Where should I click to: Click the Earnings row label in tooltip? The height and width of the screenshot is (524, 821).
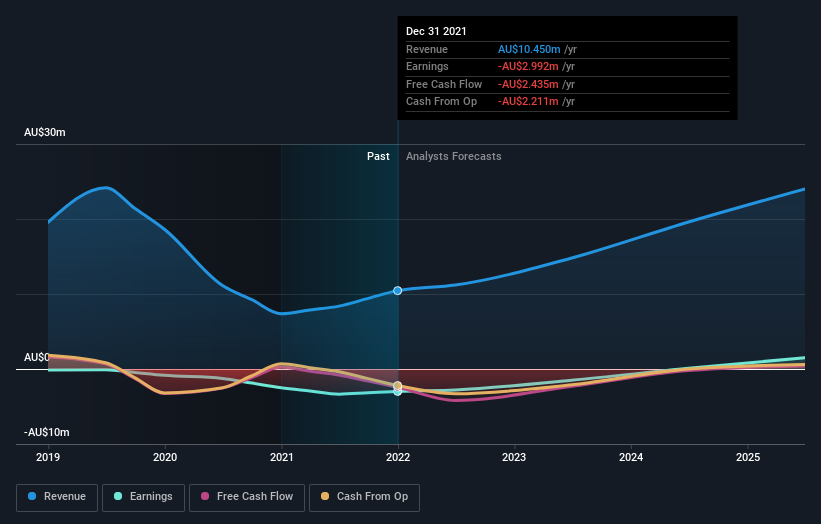coord(427,66)
